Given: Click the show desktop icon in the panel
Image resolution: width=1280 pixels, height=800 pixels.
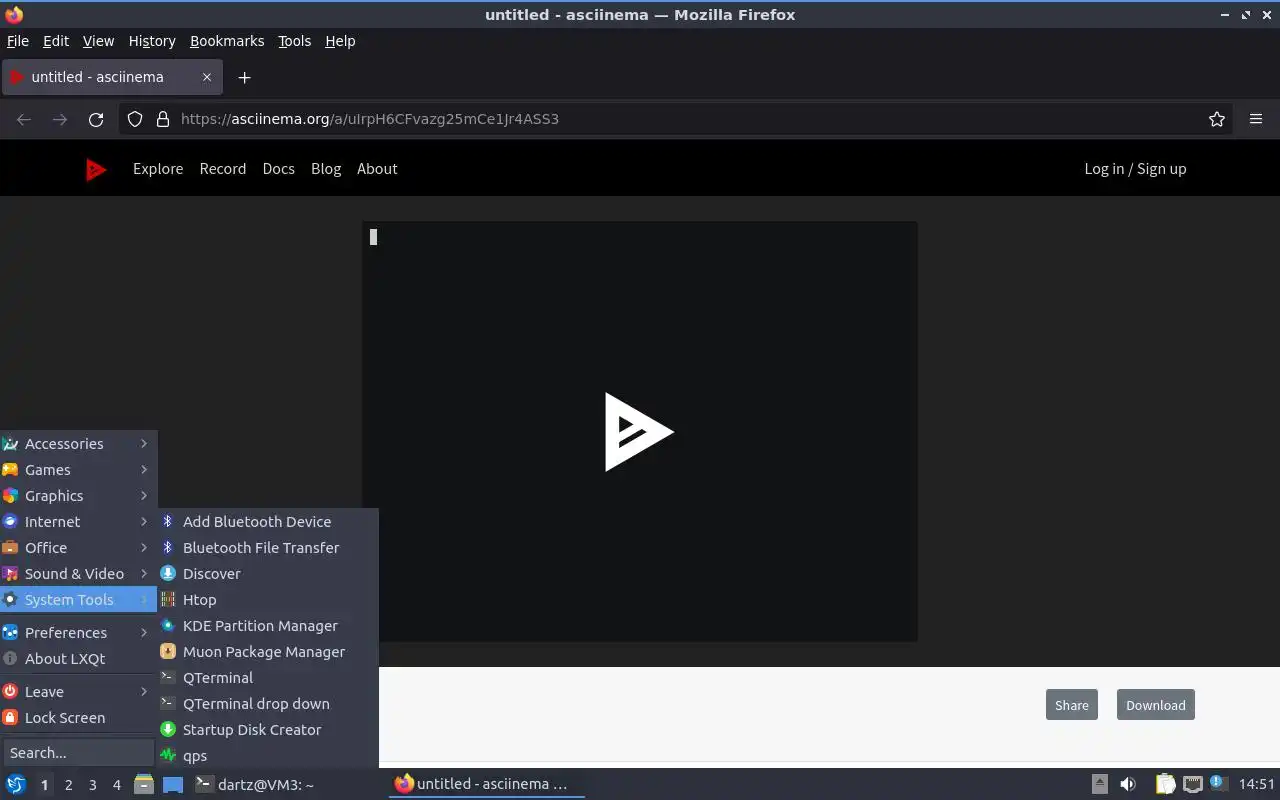Looking at the screenshot, I should coord(173,784).
